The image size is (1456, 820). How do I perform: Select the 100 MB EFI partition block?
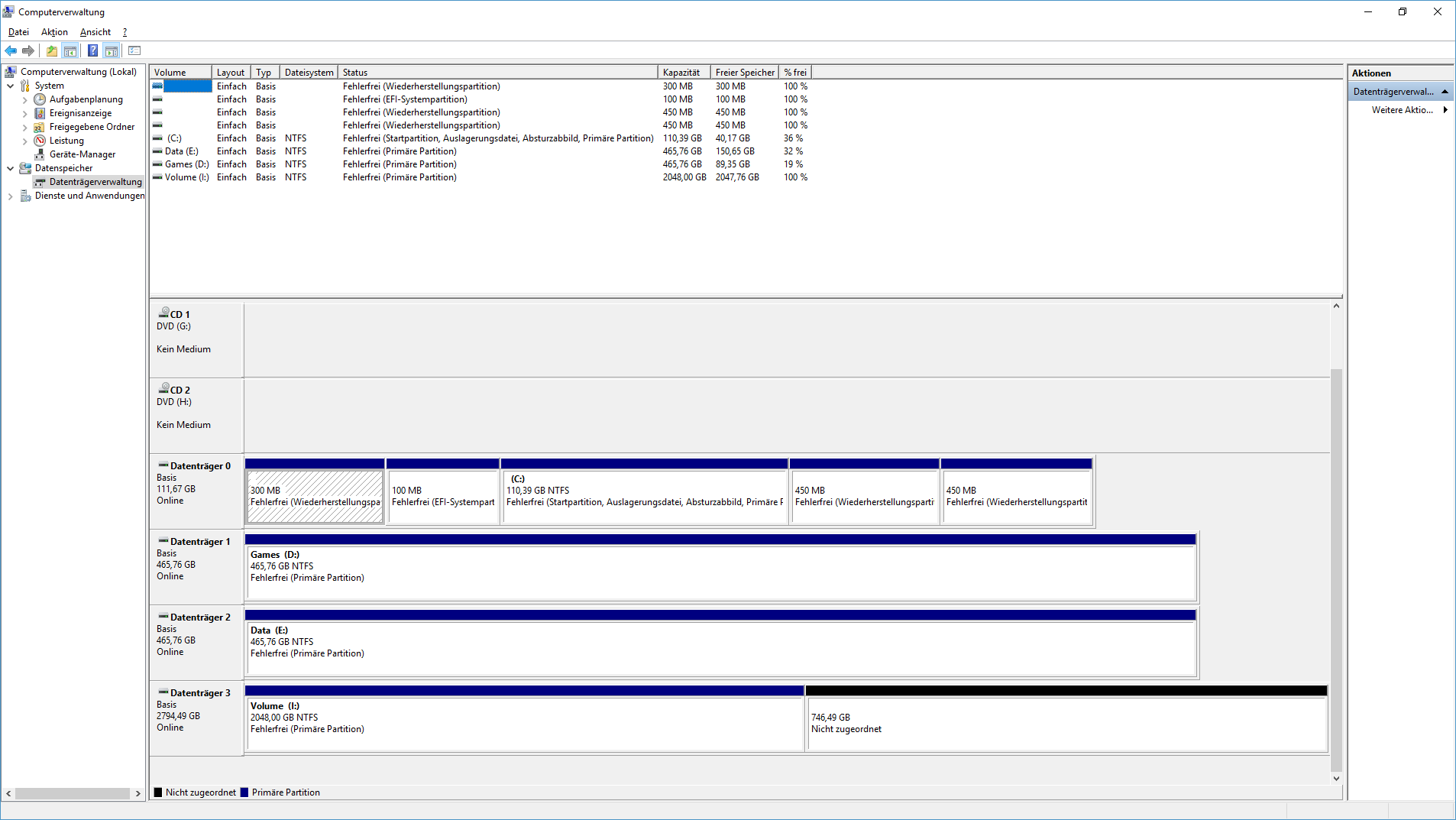point(443,491)
